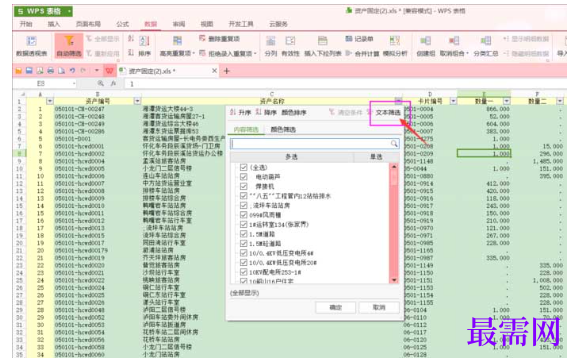
Task: Click the 排序 sort button
Action: tap(144, 46)
